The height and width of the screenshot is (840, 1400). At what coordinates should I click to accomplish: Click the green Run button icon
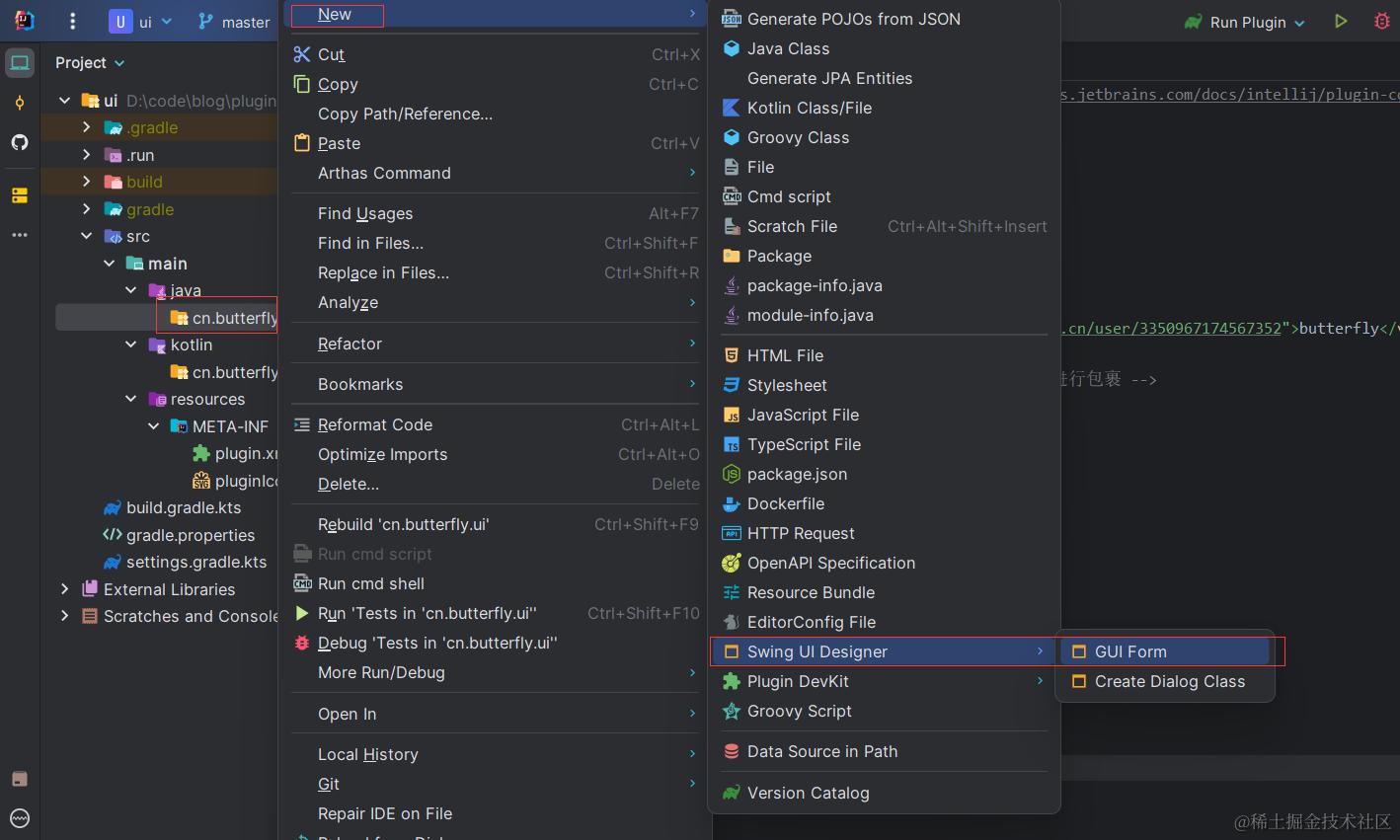coord(1341,21)
